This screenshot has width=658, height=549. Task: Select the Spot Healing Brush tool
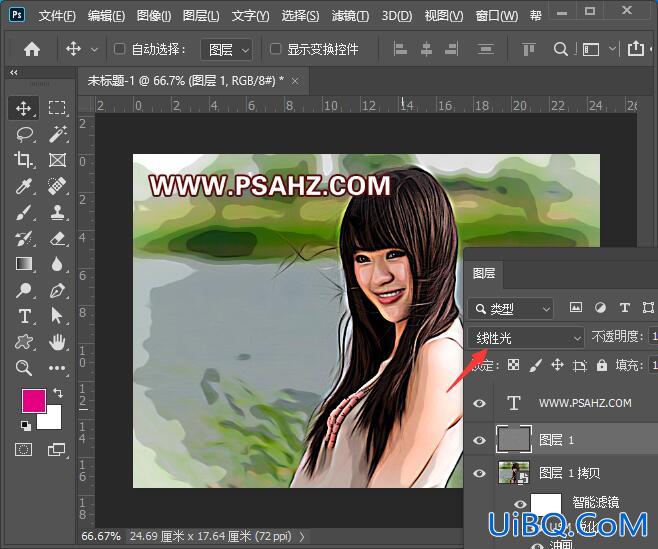click(x=57, y=186)
